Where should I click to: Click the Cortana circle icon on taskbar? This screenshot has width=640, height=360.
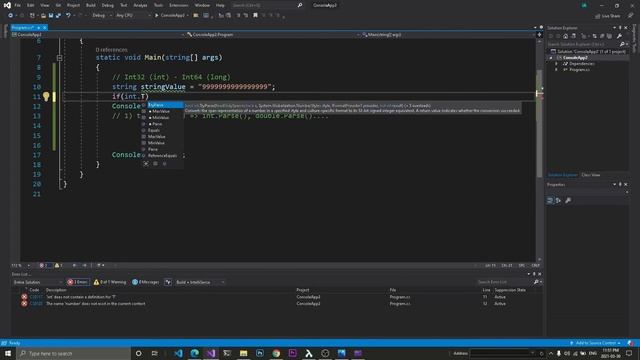tap(138, 353)
